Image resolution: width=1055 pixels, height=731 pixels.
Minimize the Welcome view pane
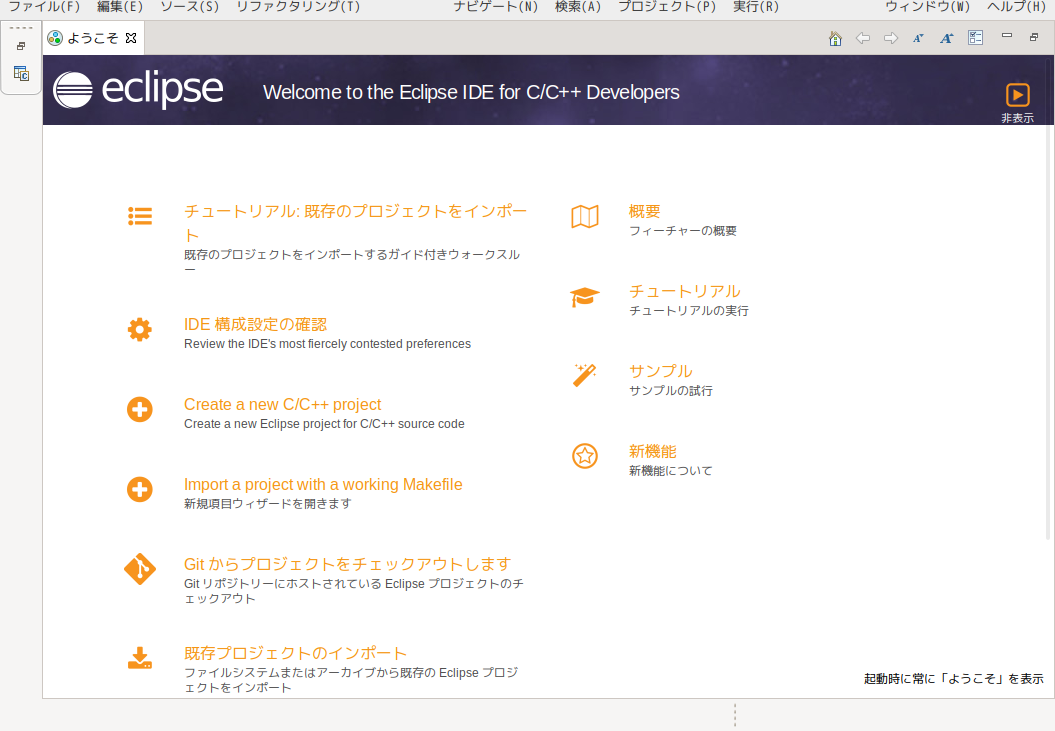pyautogui.click(x=1007, y=36)
